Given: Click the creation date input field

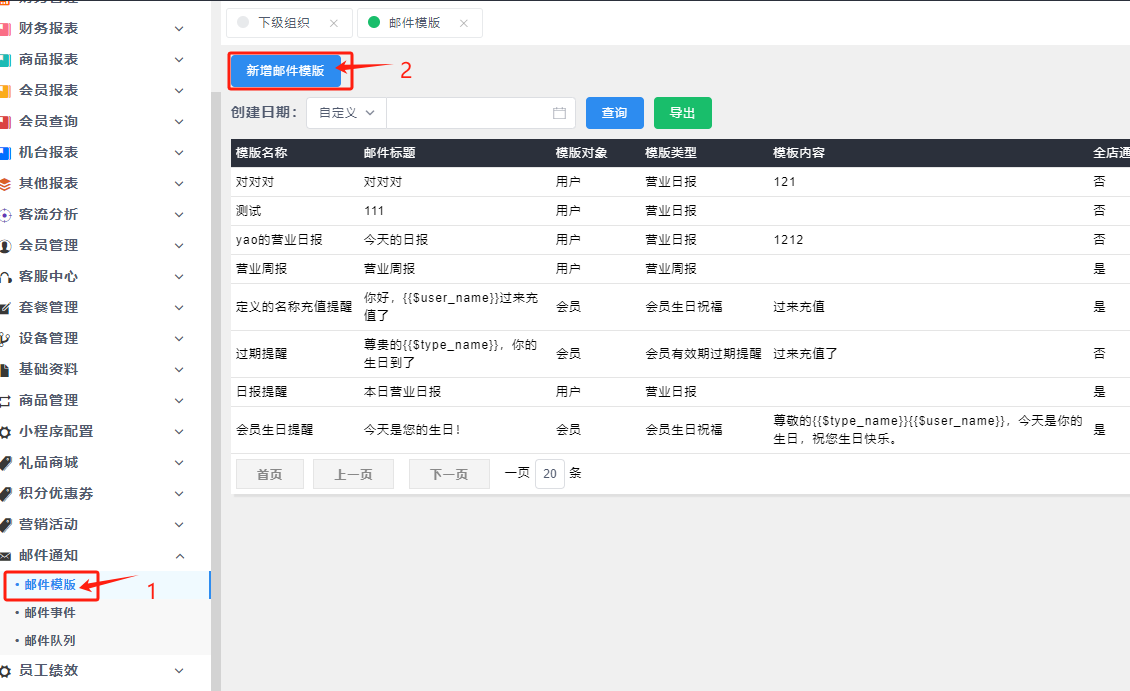Looking at the screenshot, I should [481, 113].
